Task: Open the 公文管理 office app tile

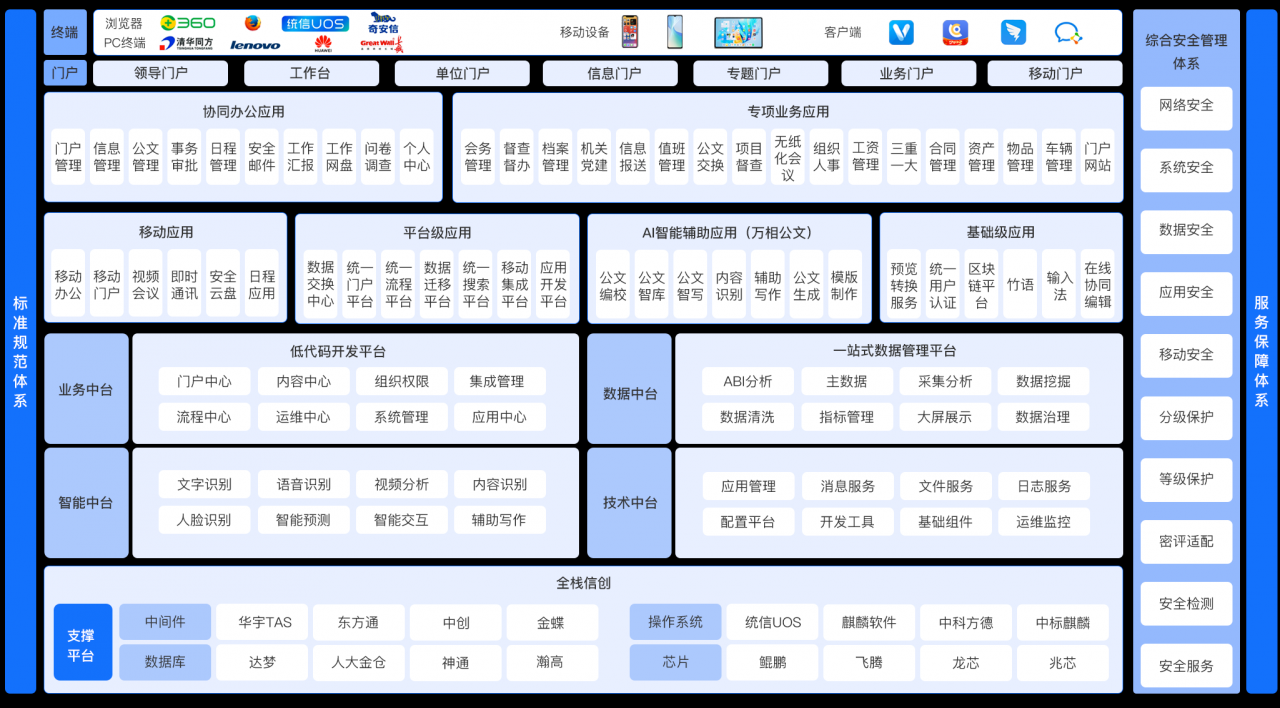Action: click(146, 156)
